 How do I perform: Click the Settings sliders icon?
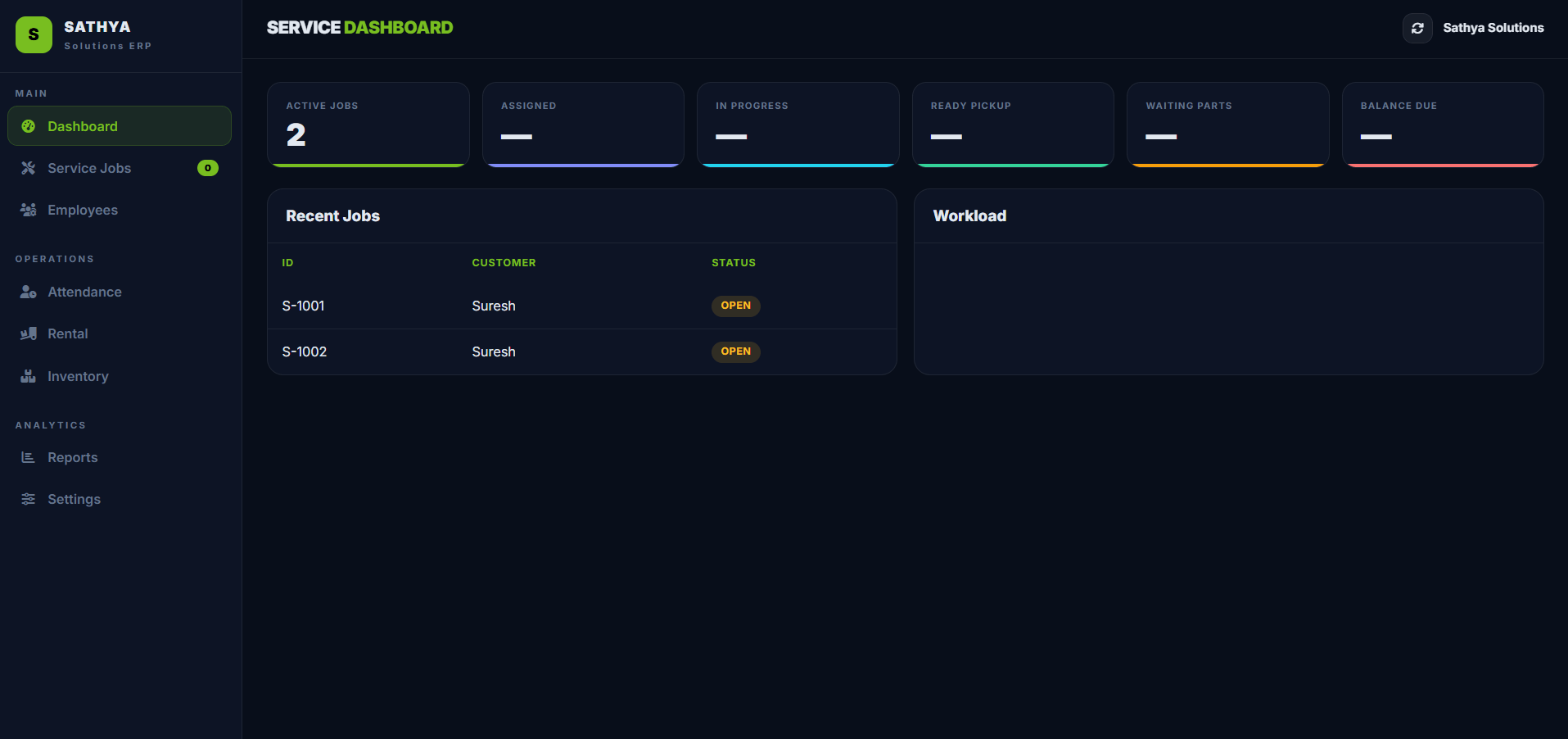pyautogui.click(x=29, y=499)
